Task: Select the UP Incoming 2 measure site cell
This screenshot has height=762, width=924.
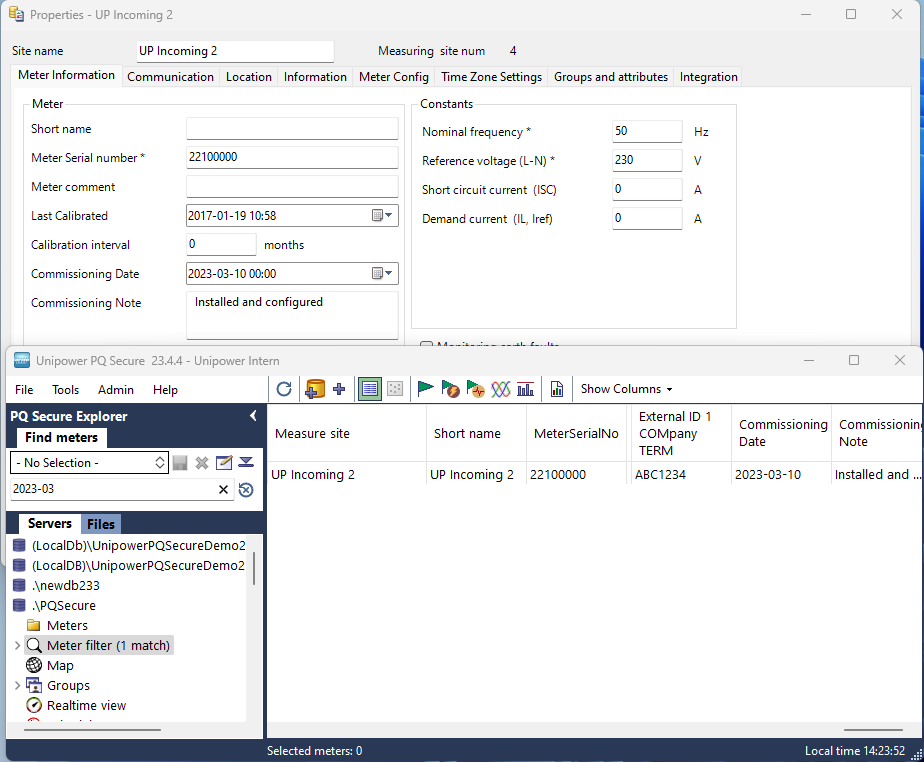Action: tap(347, 474)
